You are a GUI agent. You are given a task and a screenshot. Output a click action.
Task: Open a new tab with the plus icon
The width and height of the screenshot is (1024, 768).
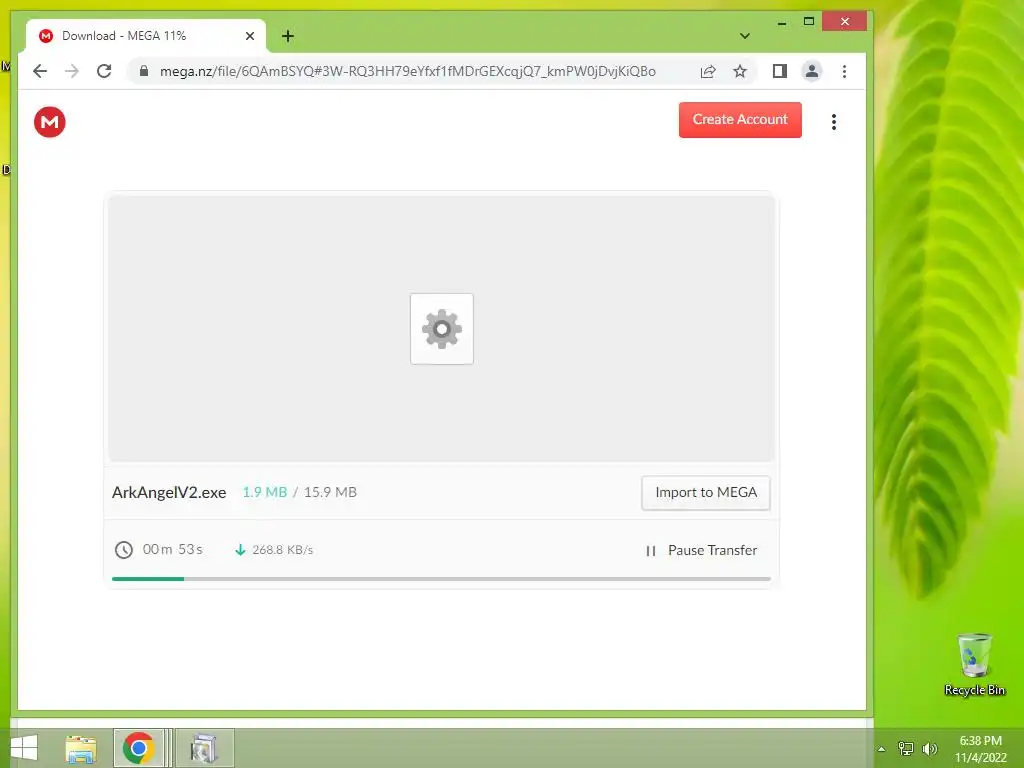(288, 36)
